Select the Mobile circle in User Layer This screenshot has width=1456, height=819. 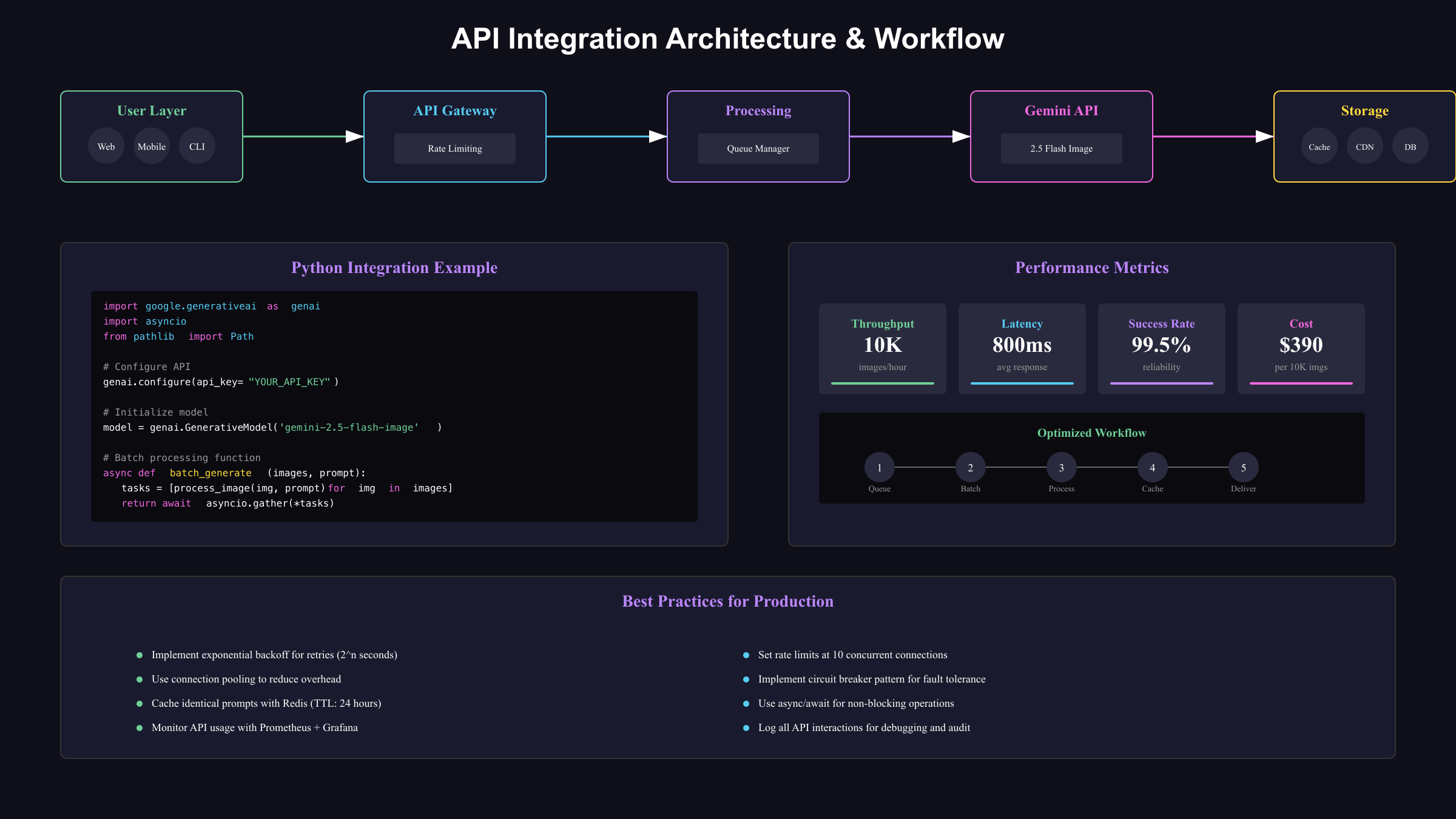click(152, 146)
